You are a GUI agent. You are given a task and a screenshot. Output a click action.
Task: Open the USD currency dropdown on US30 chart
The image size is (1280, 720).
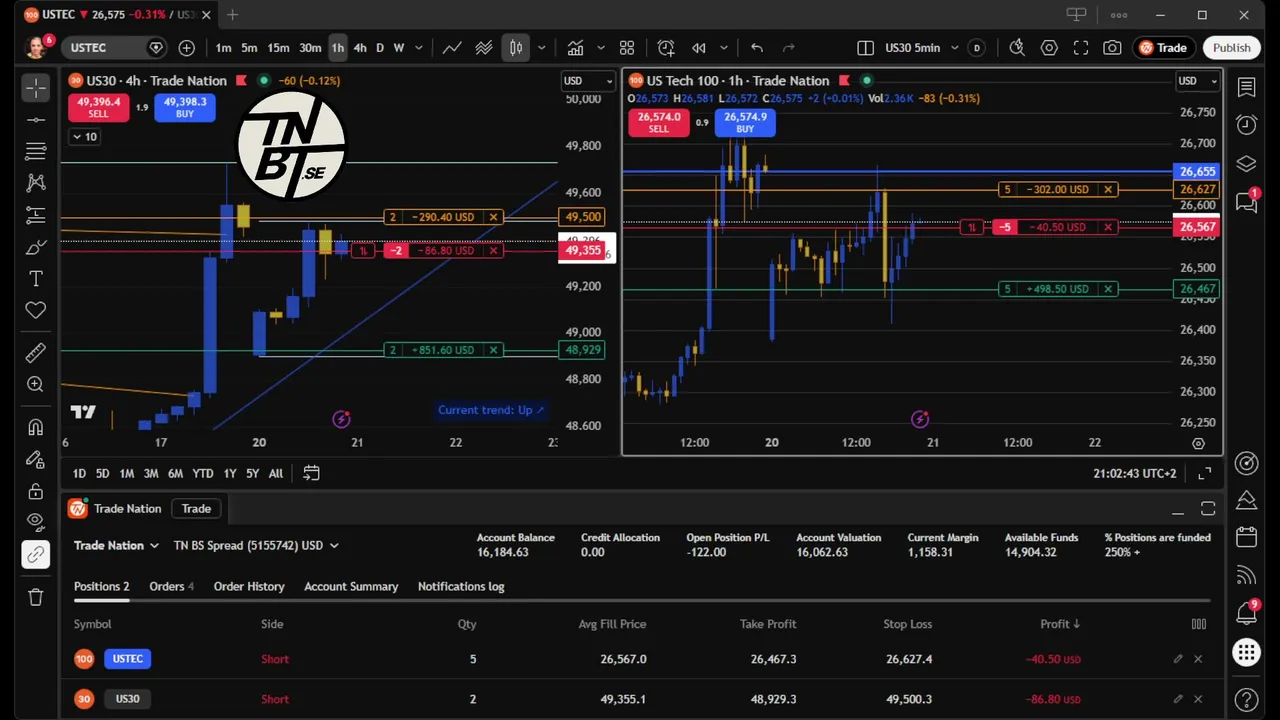[587, 81]
